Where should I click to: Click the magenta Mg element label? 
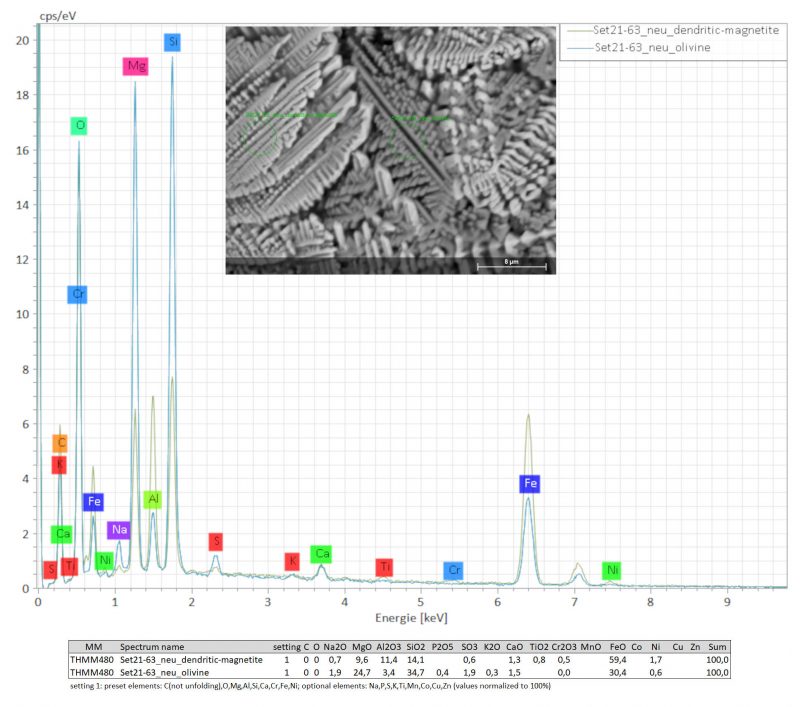click(135, 67)
